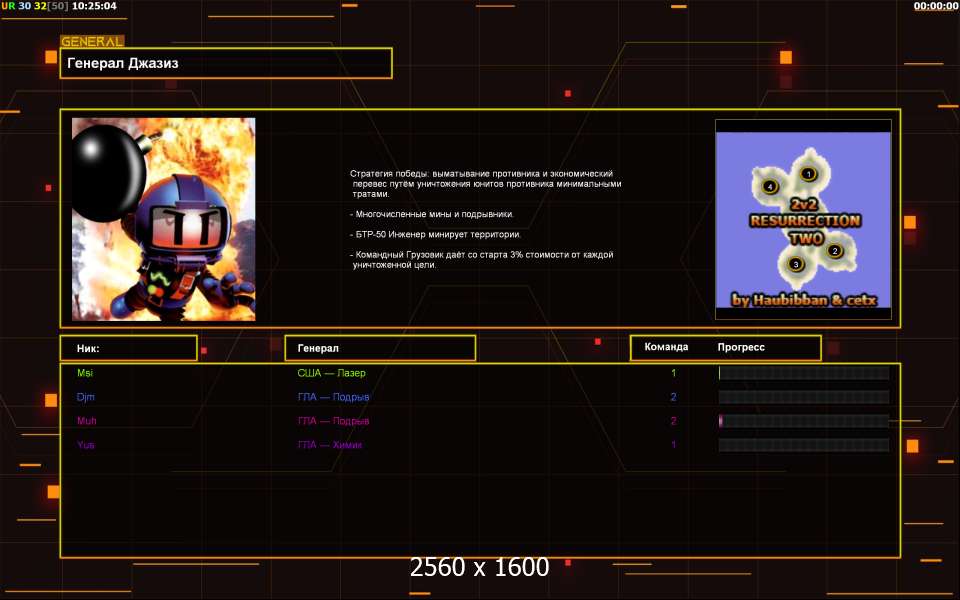Click team number for Muh's row
This screenshot has height=600, width=960.
(673, 421)
